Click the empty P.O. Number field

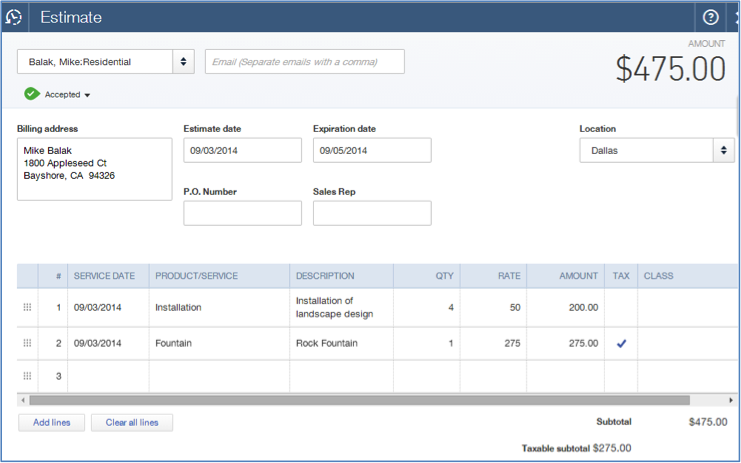(242, 213)
